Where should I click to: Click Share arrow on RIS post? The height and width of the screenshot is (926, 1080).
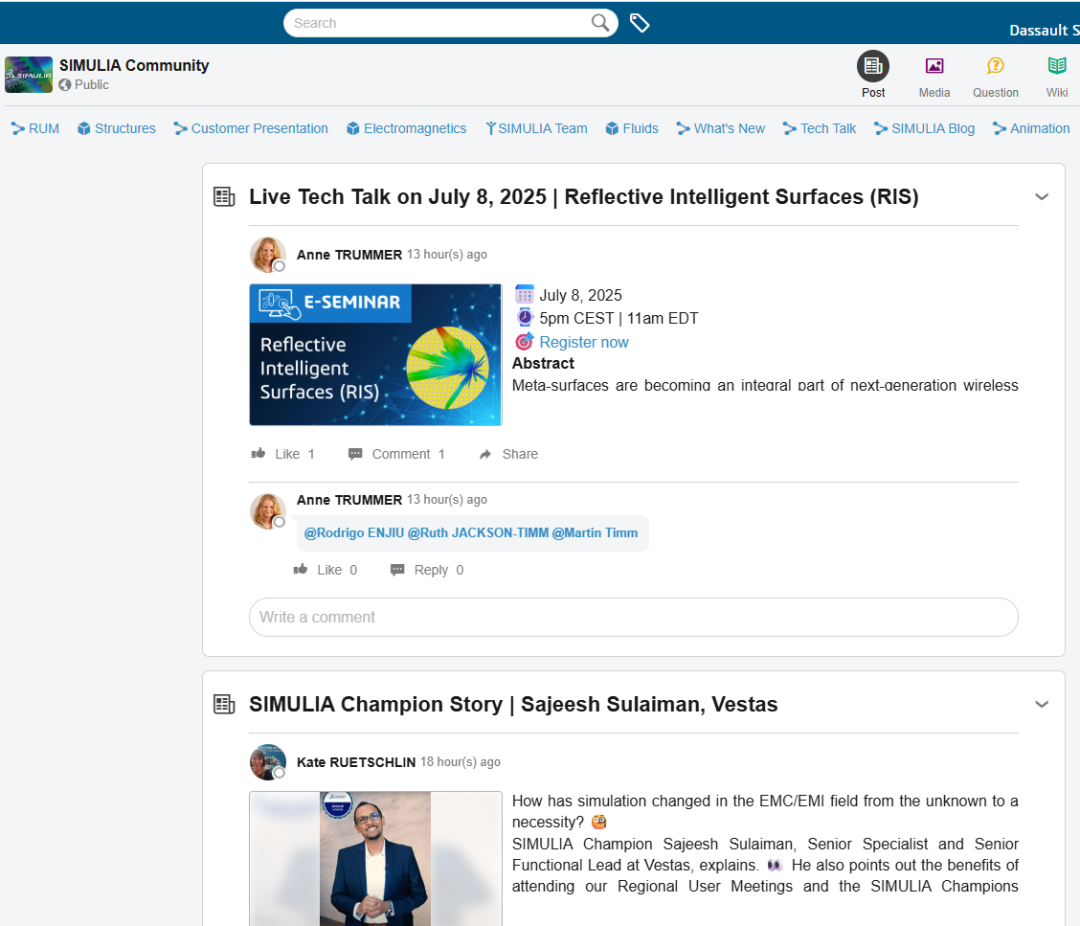[486, 454]
